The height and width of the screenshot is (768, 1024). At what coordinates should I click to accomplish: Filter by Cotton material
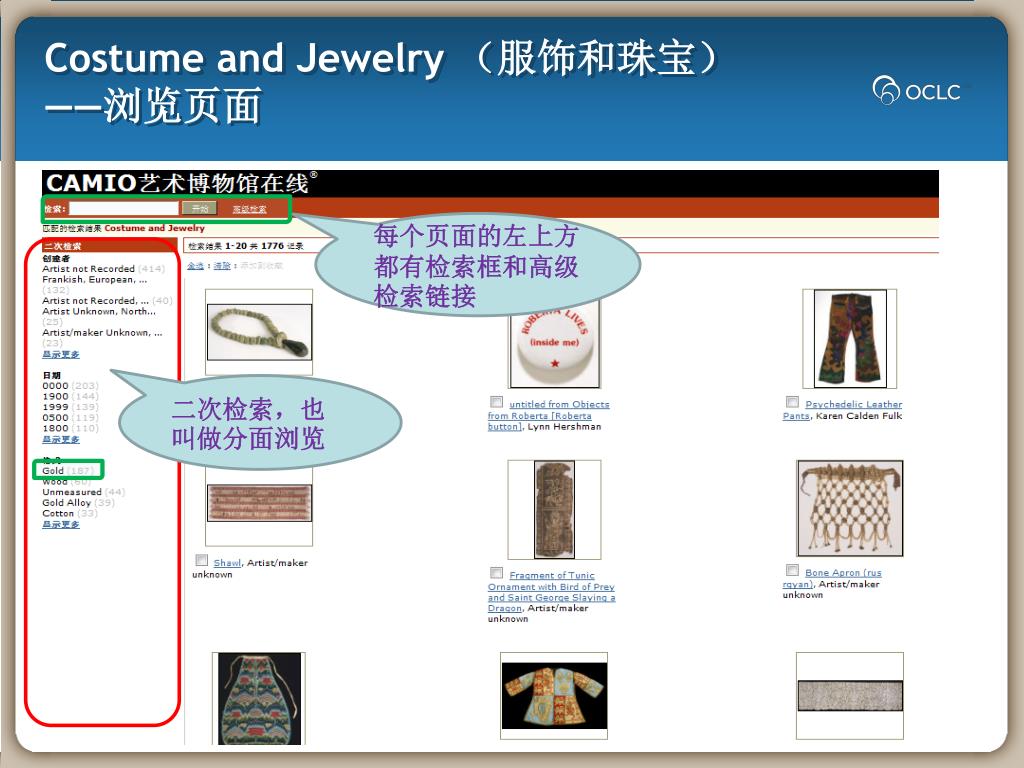click(69, 513)
